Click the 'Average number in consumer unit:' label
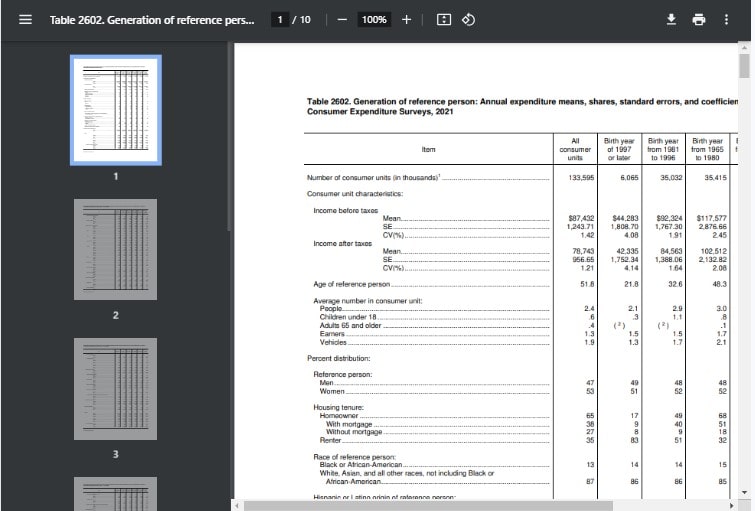Screen dimensions: 755x511 tap(368, 301)
